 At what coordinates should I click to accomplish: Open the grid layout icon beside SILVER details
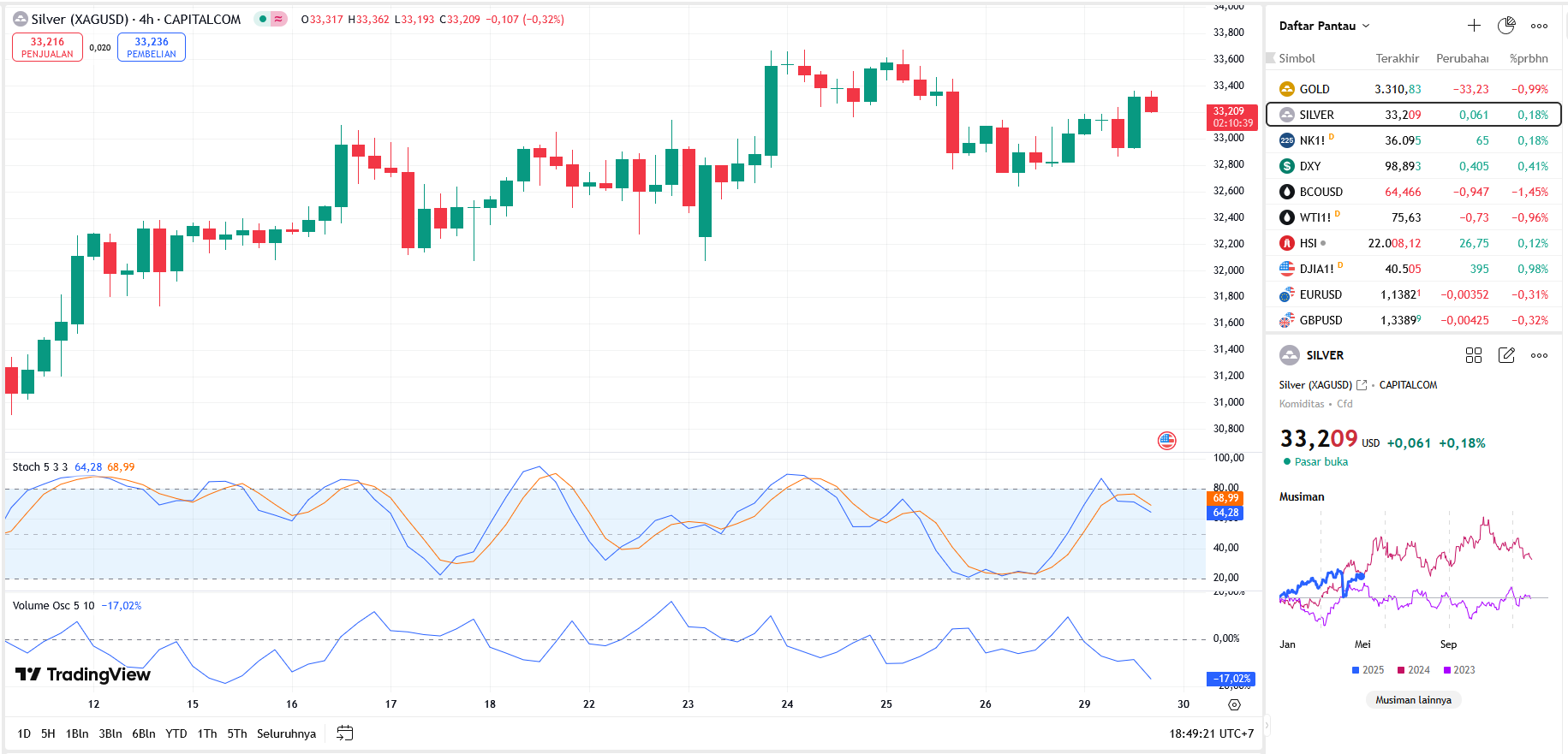1474,355
